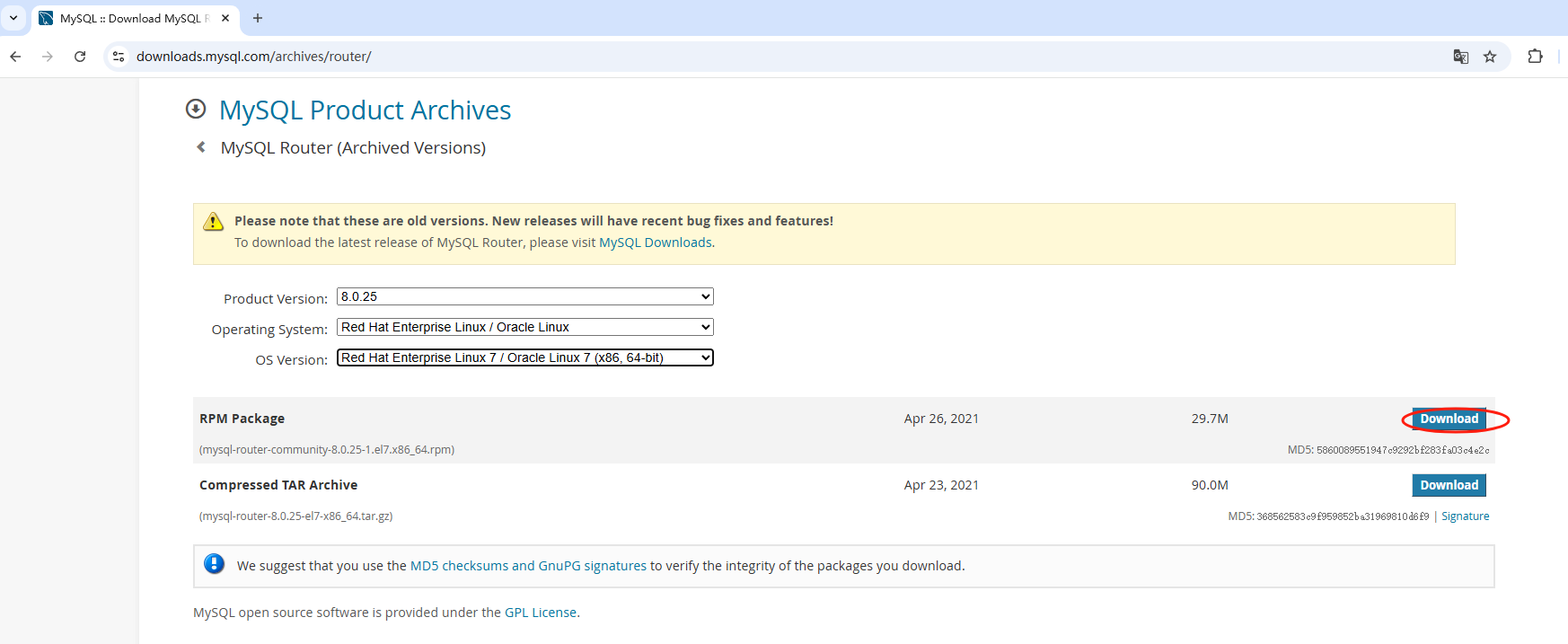Click the Apr 23, 2021 date
Screen dimensions: 1568x644
click(941, 485)
